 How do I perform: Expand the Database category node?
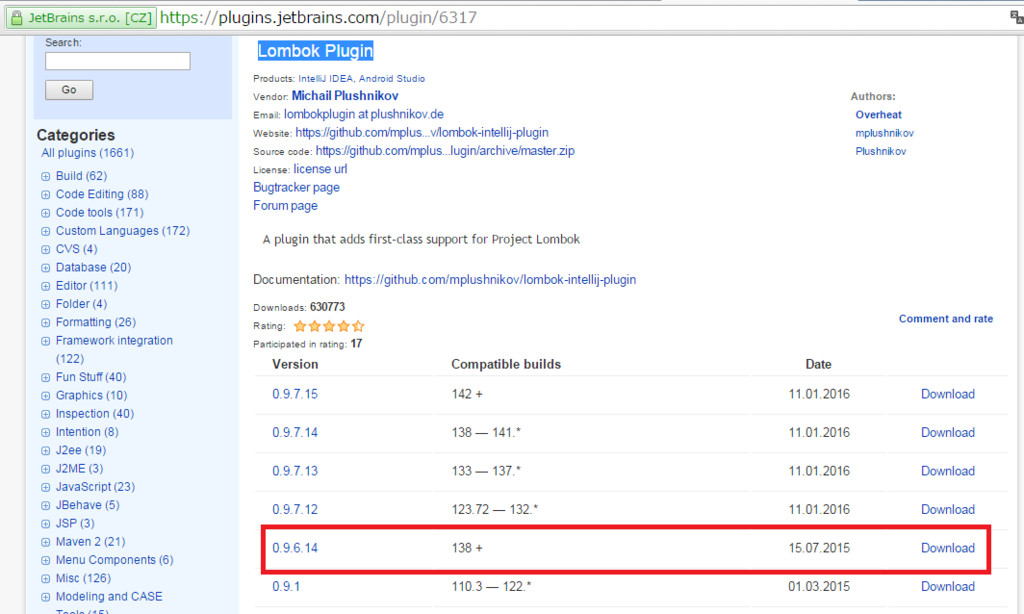pos(46,268)
